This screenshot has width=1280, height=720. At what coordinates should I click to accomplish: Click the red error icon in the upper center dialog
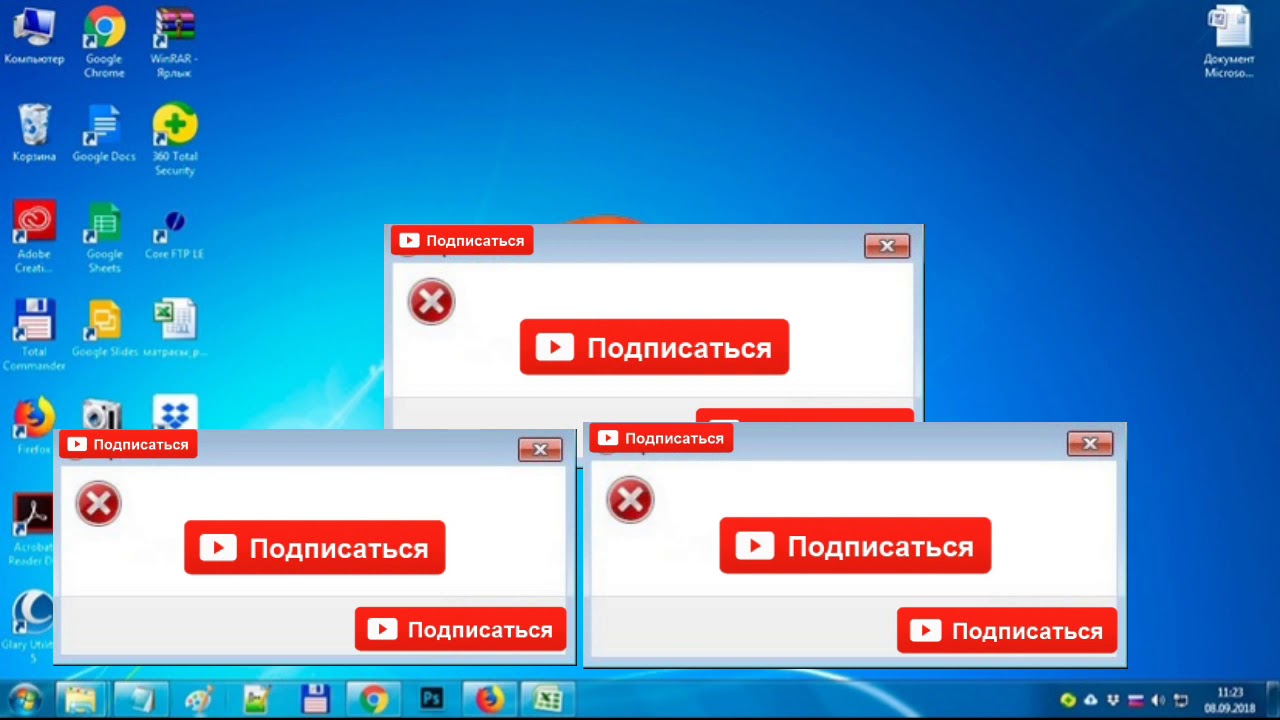click(431, 301)
